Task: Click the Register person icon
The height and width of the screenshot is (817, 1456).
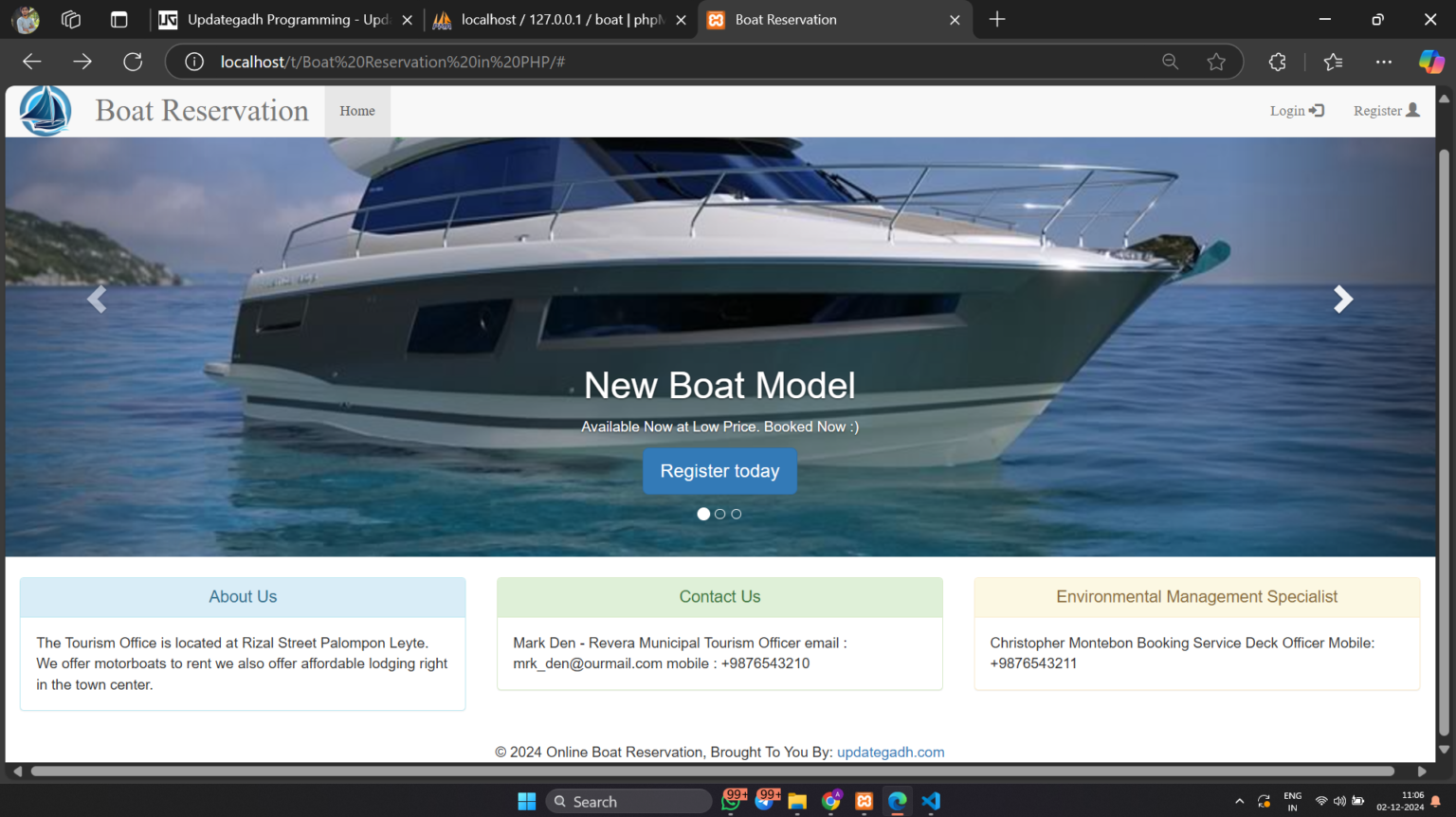Action: click(1414, 110)
